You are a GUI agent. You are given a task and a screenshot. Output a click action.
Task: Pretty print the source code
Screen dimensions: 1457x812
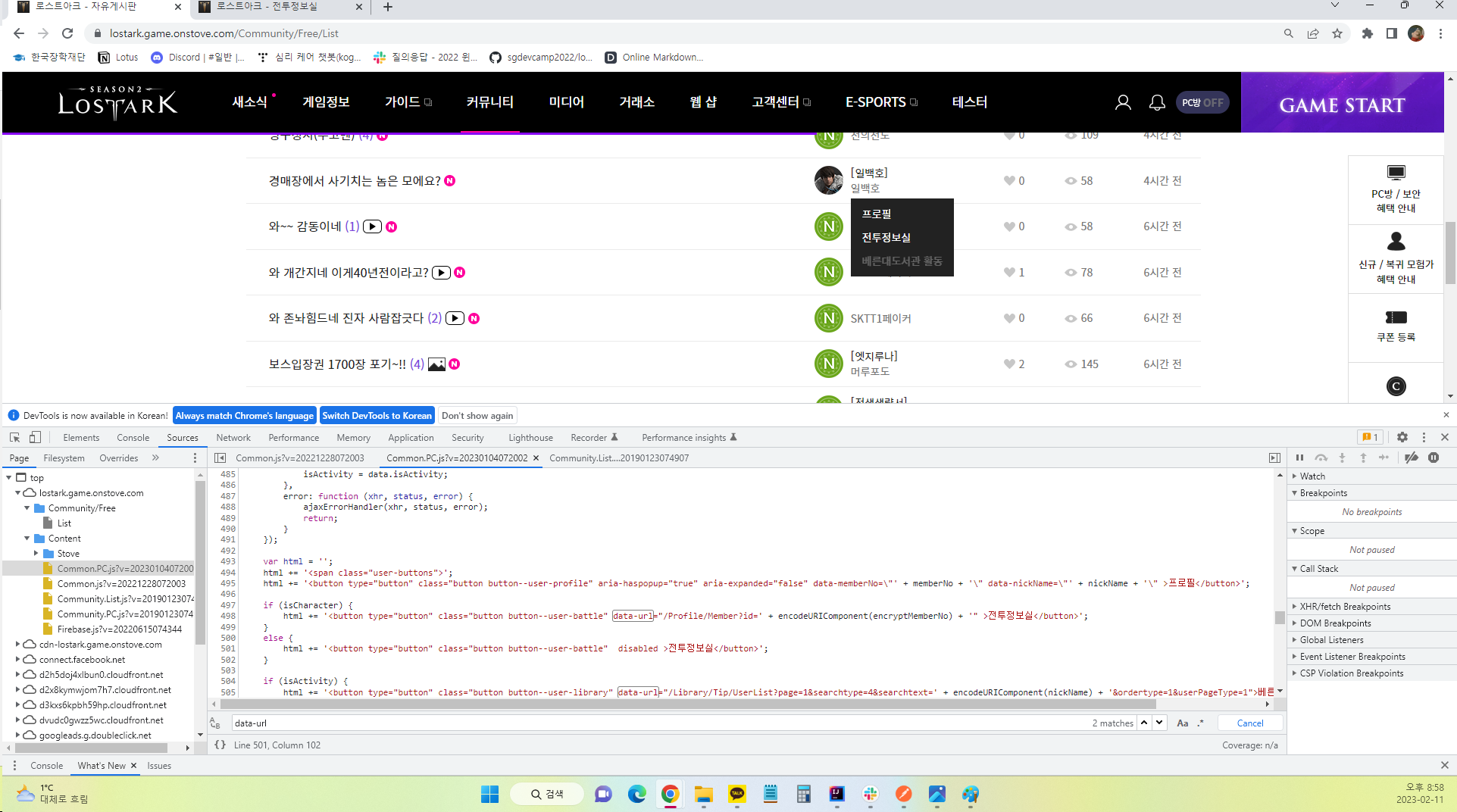tap(220, 745)
